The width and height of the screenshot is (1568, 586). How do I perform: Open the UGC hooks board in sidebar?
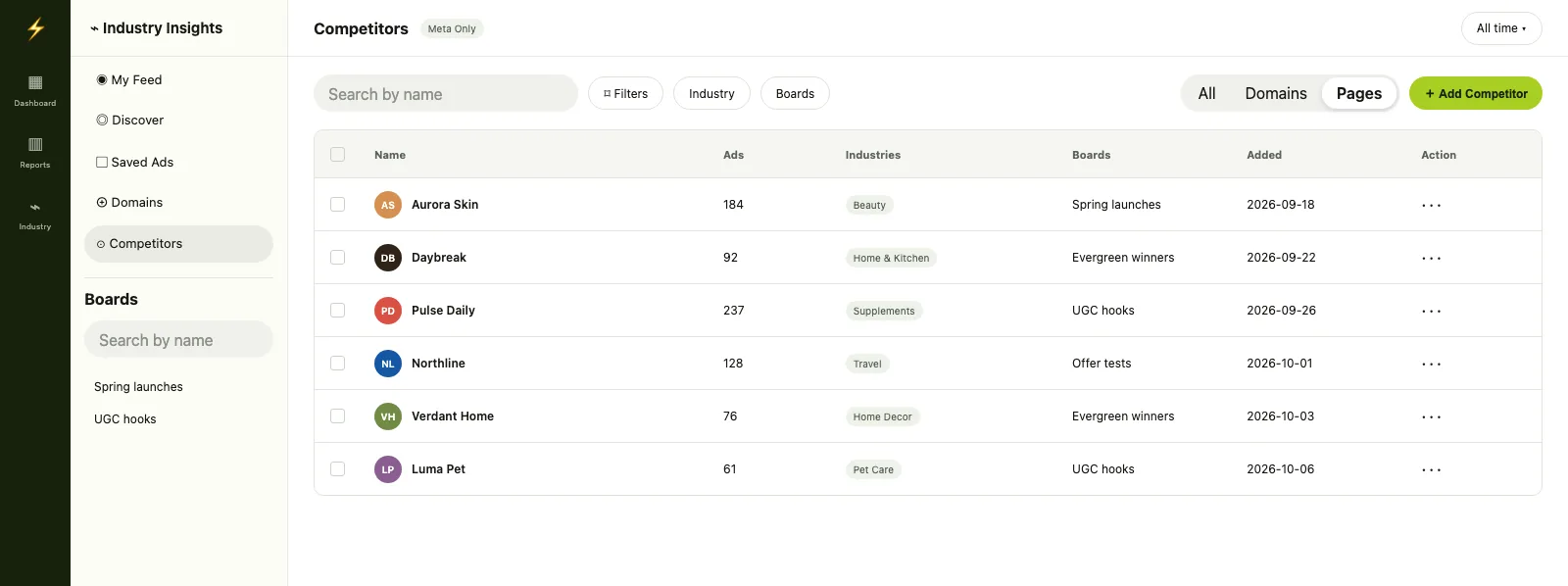125,419
